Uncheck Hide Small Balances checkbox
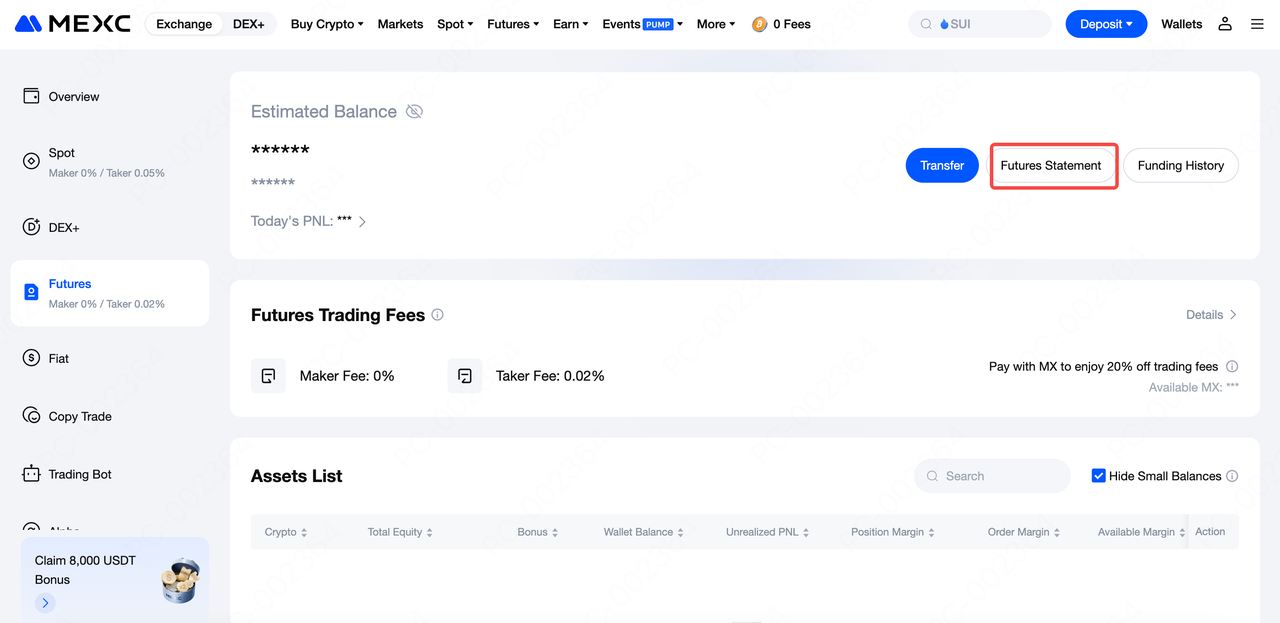This screenshot has height=623, width=1280. [1098, 476]
